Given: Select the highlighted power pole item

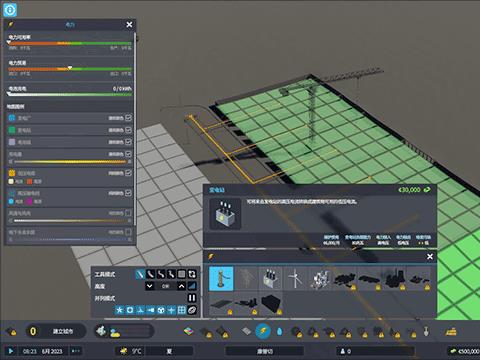Looking at the screenshot, I should [x=221, y=278].
